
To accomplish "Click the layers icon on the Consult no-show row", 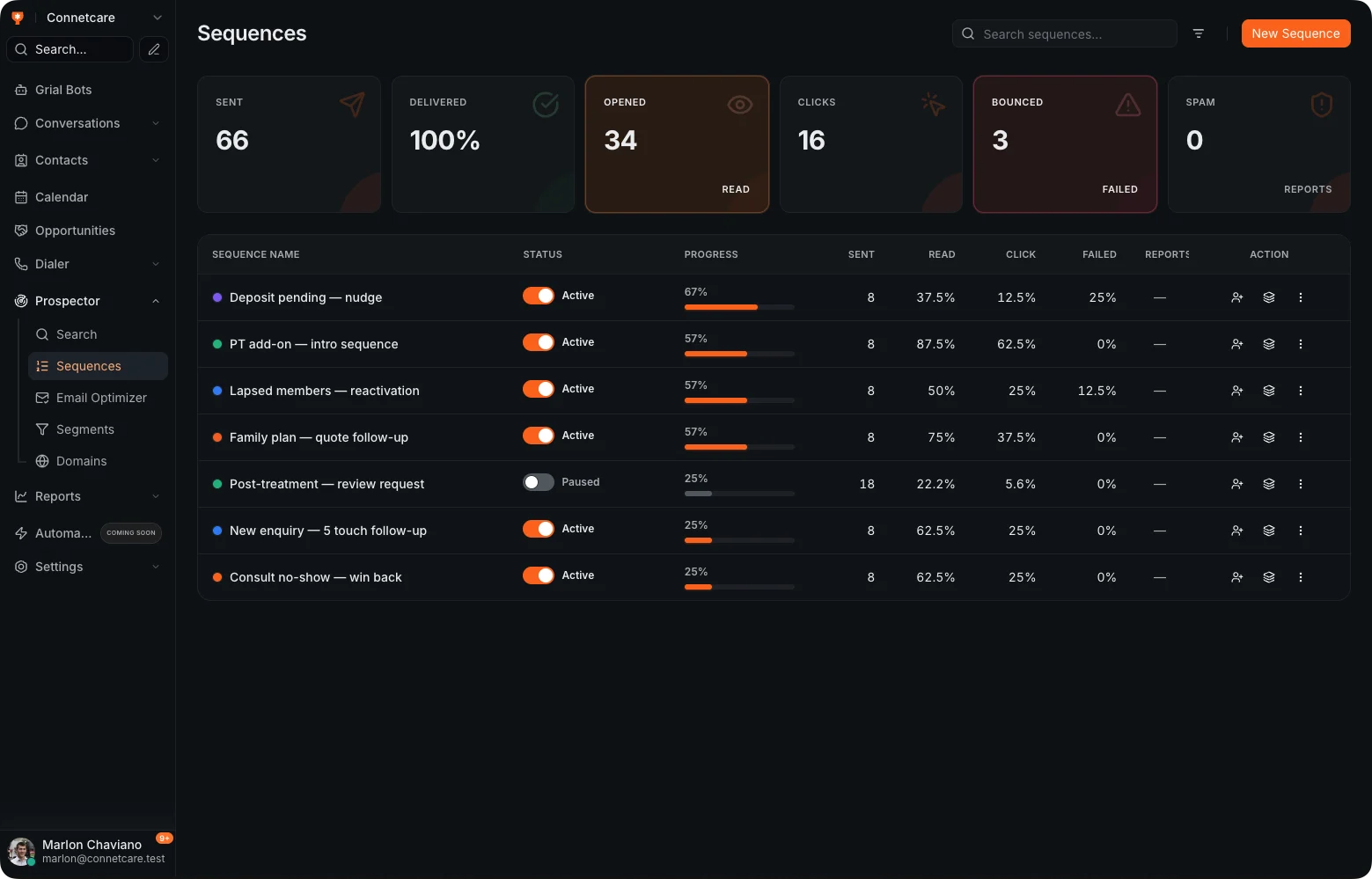I will pos(1268,577).
